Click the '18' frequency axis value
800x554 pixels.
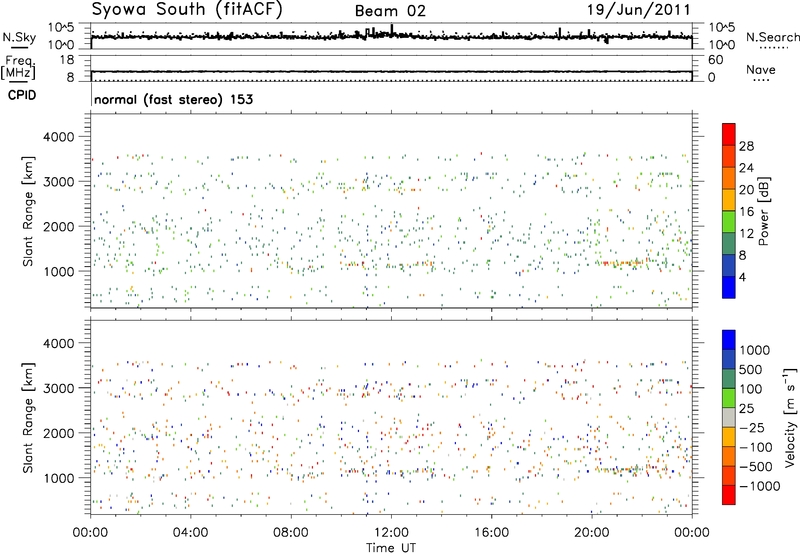[x=66, y=60]
